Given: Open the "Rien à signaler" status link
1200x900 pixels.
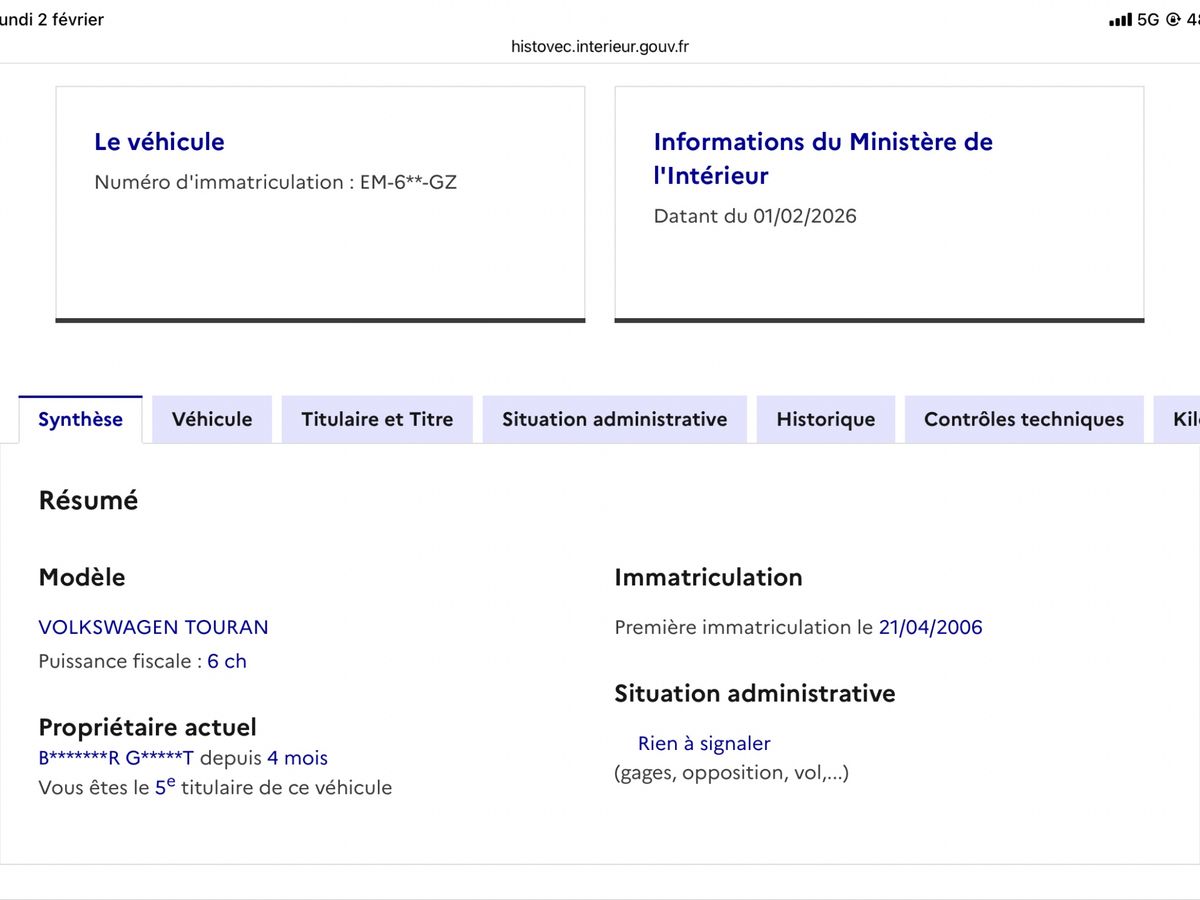Looking at the screenshot, I should tap(704, 743).
